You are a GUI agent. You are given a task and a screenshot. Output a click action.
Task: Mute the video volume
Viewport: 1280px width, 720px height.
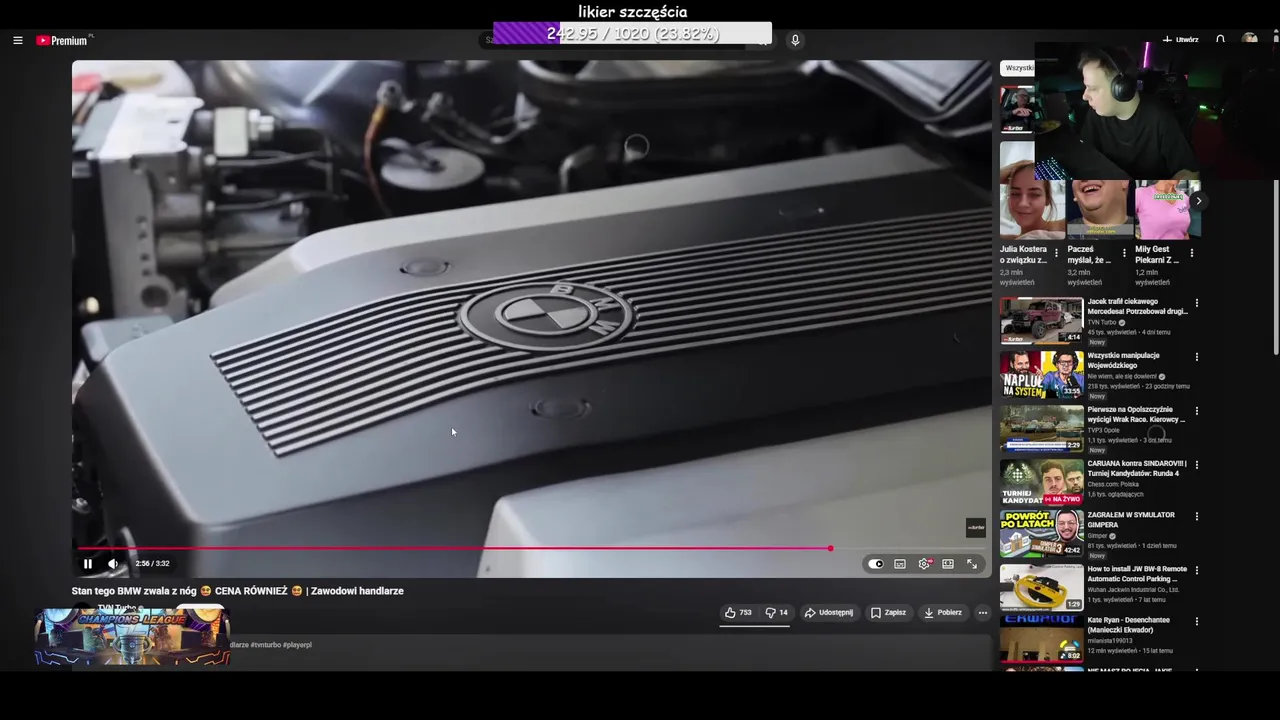pos(113,564)
